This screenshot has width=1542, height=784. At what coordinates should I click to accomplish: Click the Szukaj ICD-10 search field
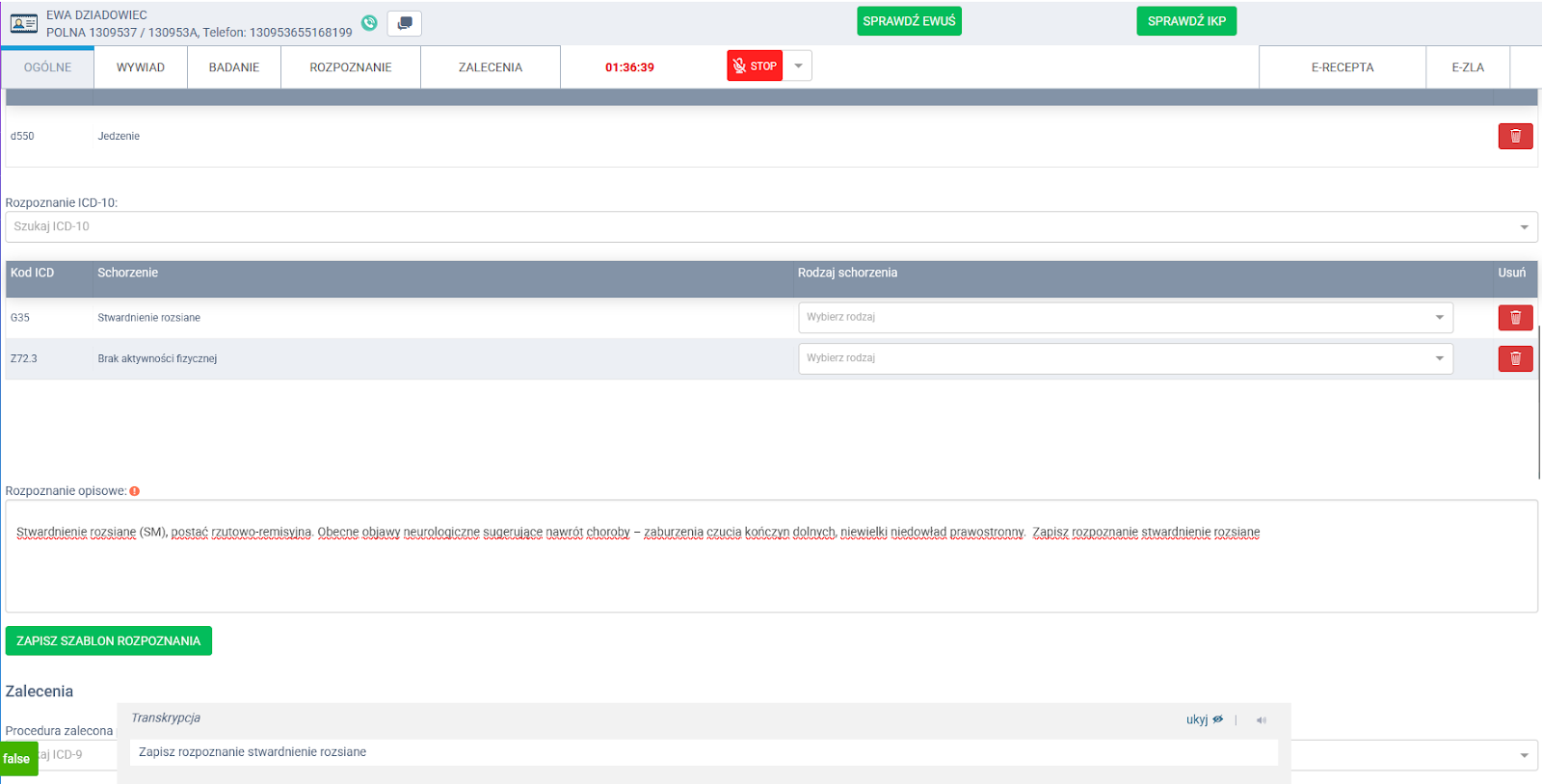coord(761,226)
